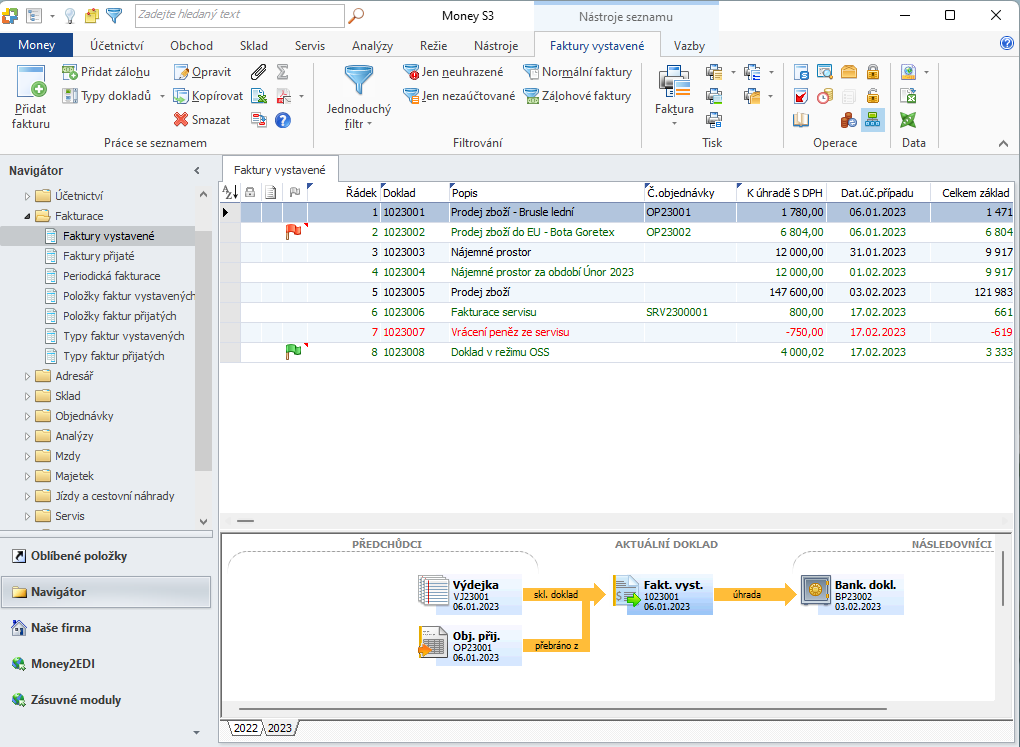Image resolution: width=1020 pixels, height=747 pixels.
Task: Open the blue Money menu tab
Action: (36, 45)
